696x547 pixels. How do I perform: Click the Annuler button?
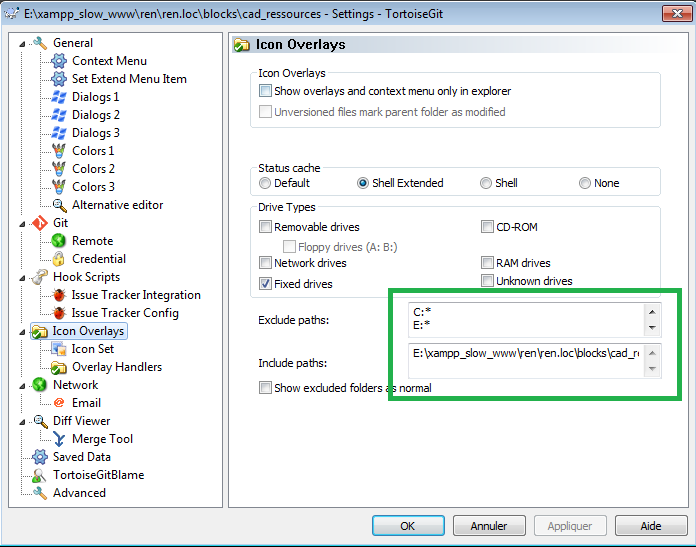click(x=488, y=525)
